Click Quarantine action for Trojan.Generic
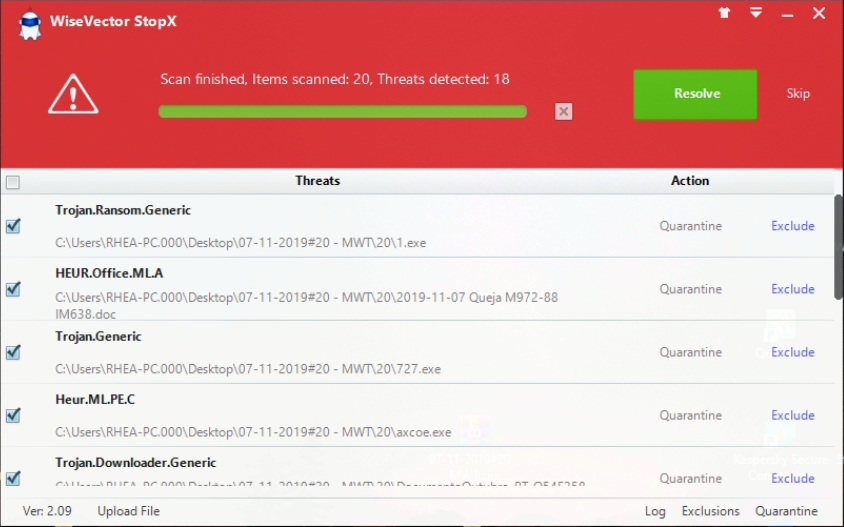 [x=691, y=352]
